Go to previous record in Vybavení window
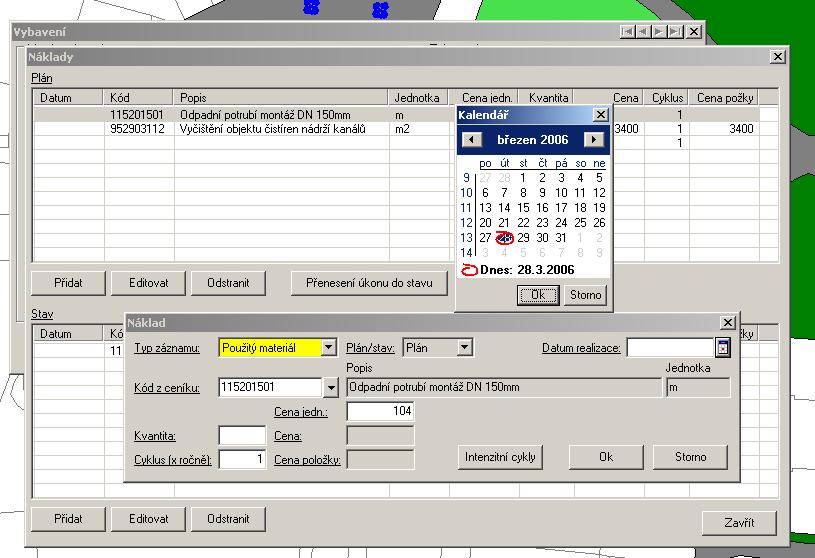The width and height of the screenshot is (815, 558). pyautogui.click(x=643, y=32)
